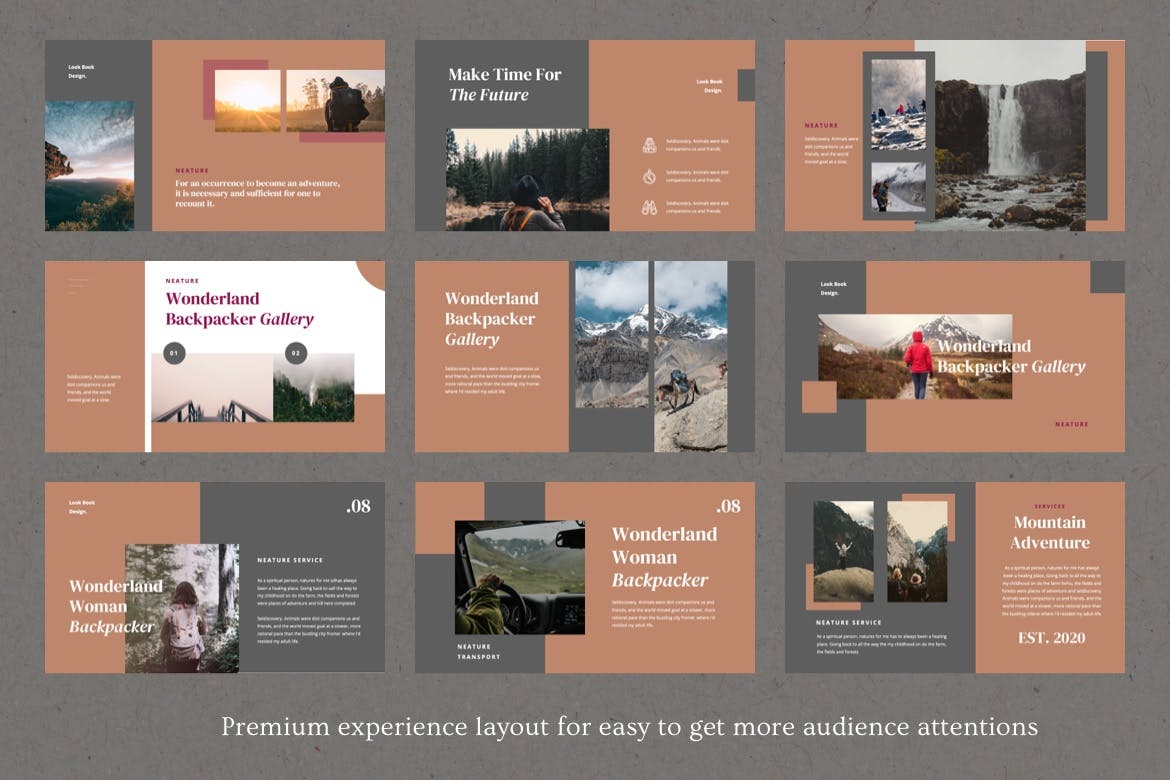Click the 'NEATURE TRANSPORT' label
This screenshot has height=780, width=1170.
(x=479, y=652)
